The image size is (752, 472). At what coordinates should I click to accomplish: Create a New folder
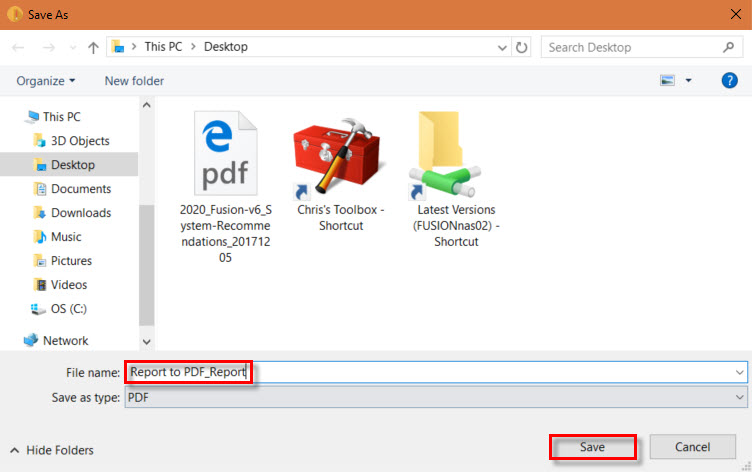click(x=134, y=81)
